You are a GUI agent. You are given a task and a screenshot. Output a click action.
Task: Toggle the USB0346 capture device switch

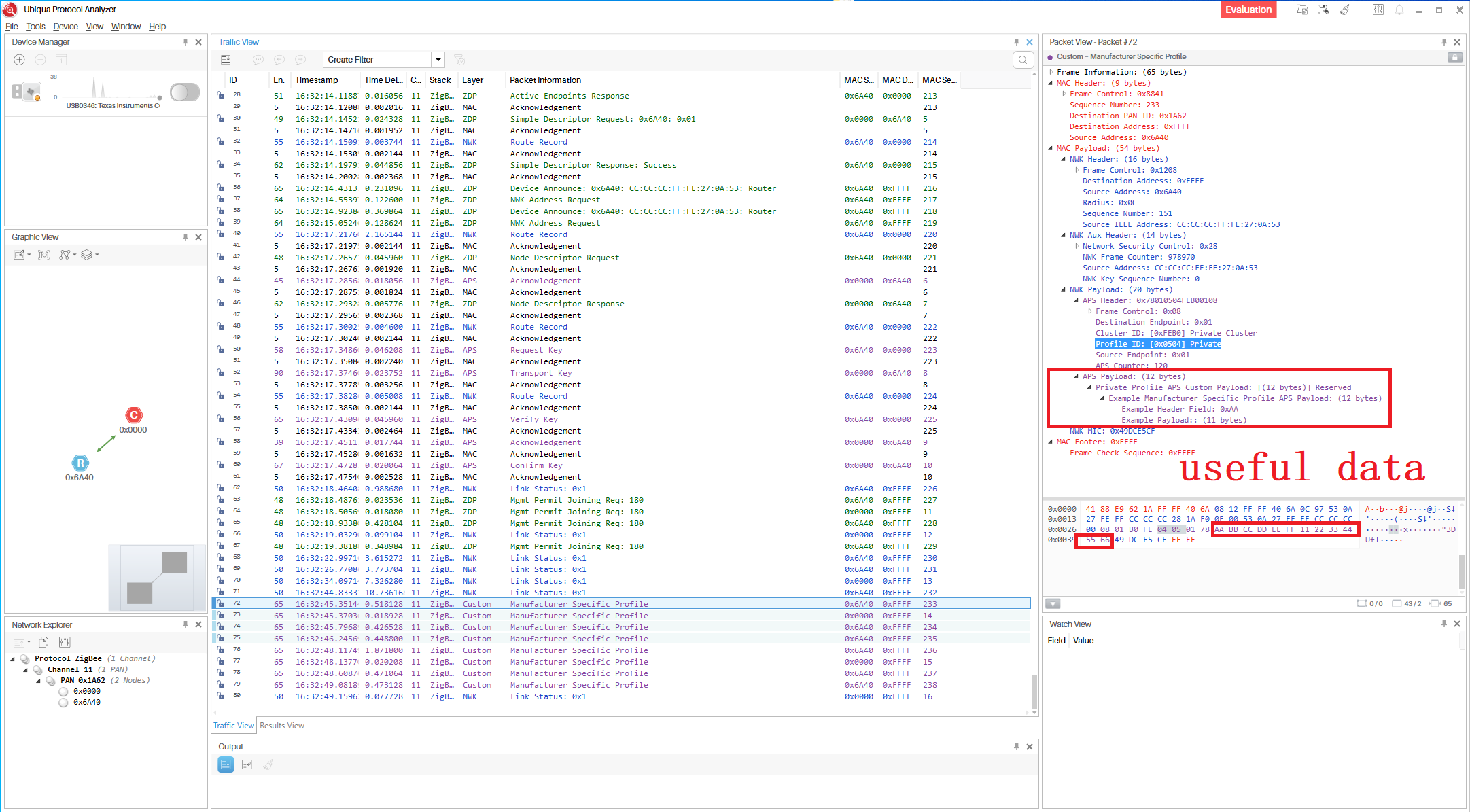coord(185,92)
